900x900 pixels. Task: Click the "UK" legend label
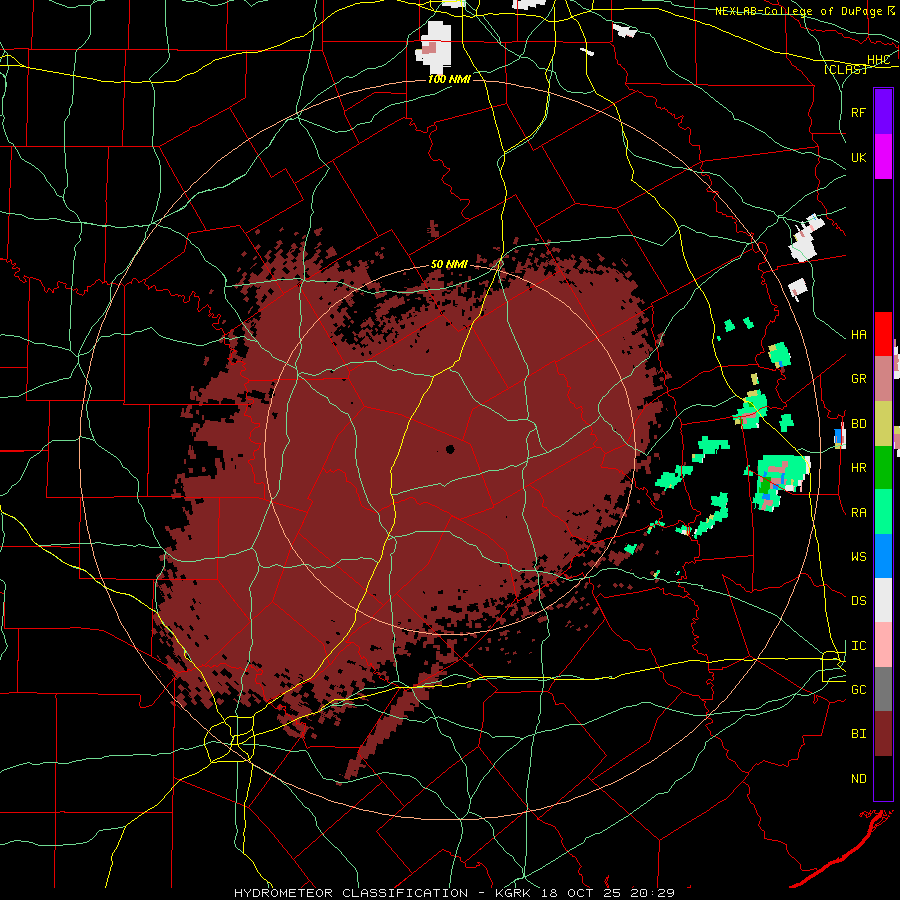point(858,157)
